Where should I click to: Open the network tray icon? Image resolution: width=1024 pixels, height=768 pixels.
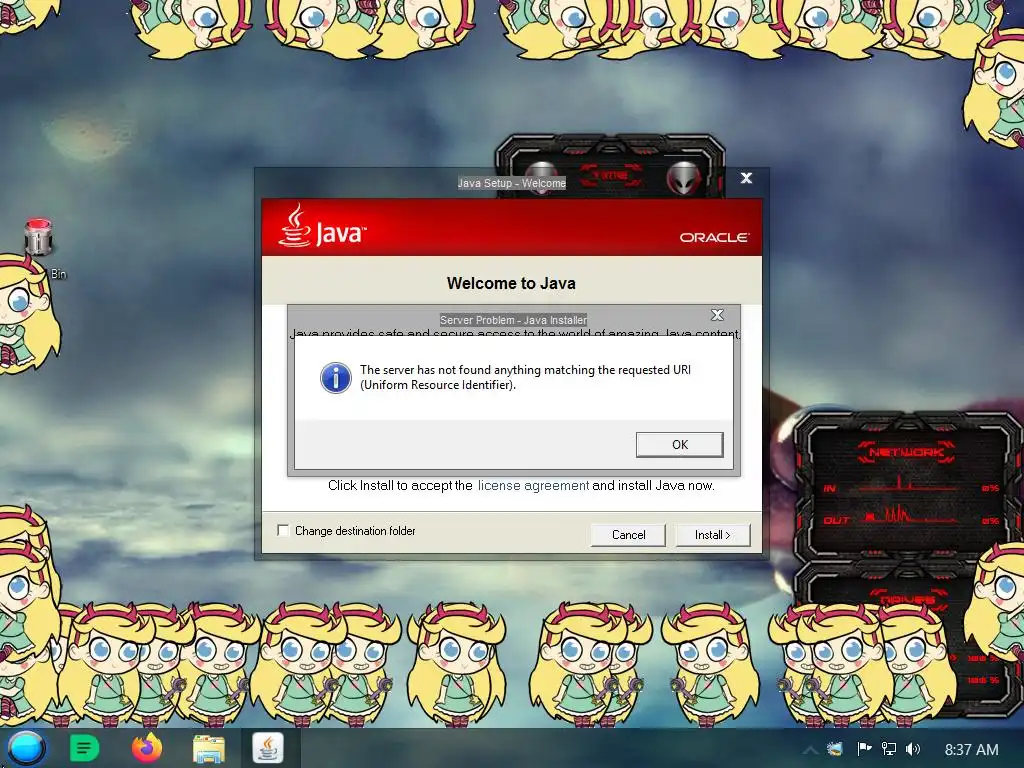tap(889, 749)
